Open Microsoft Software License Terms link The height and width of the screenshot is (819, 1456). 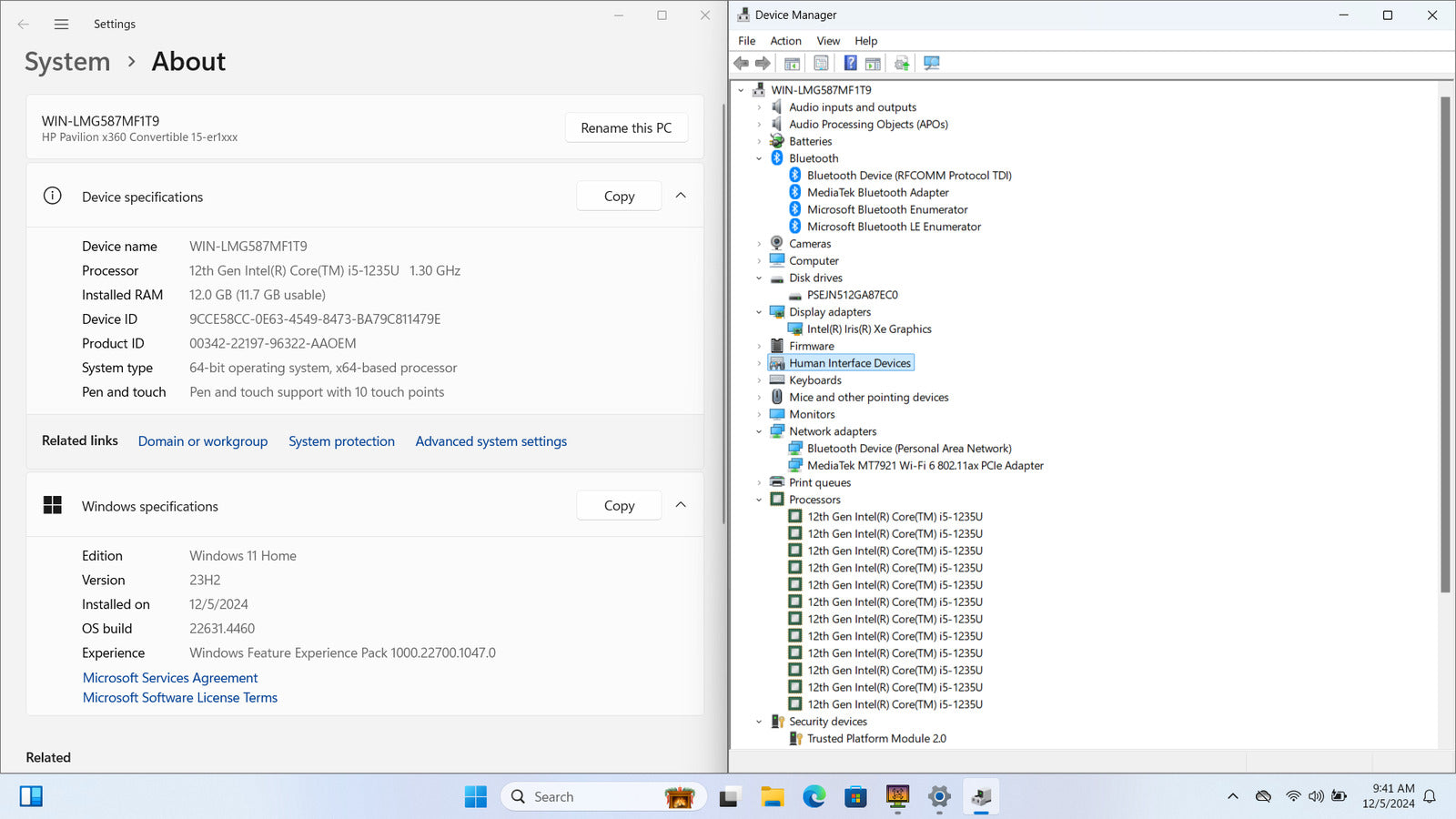tap(180, 698)
